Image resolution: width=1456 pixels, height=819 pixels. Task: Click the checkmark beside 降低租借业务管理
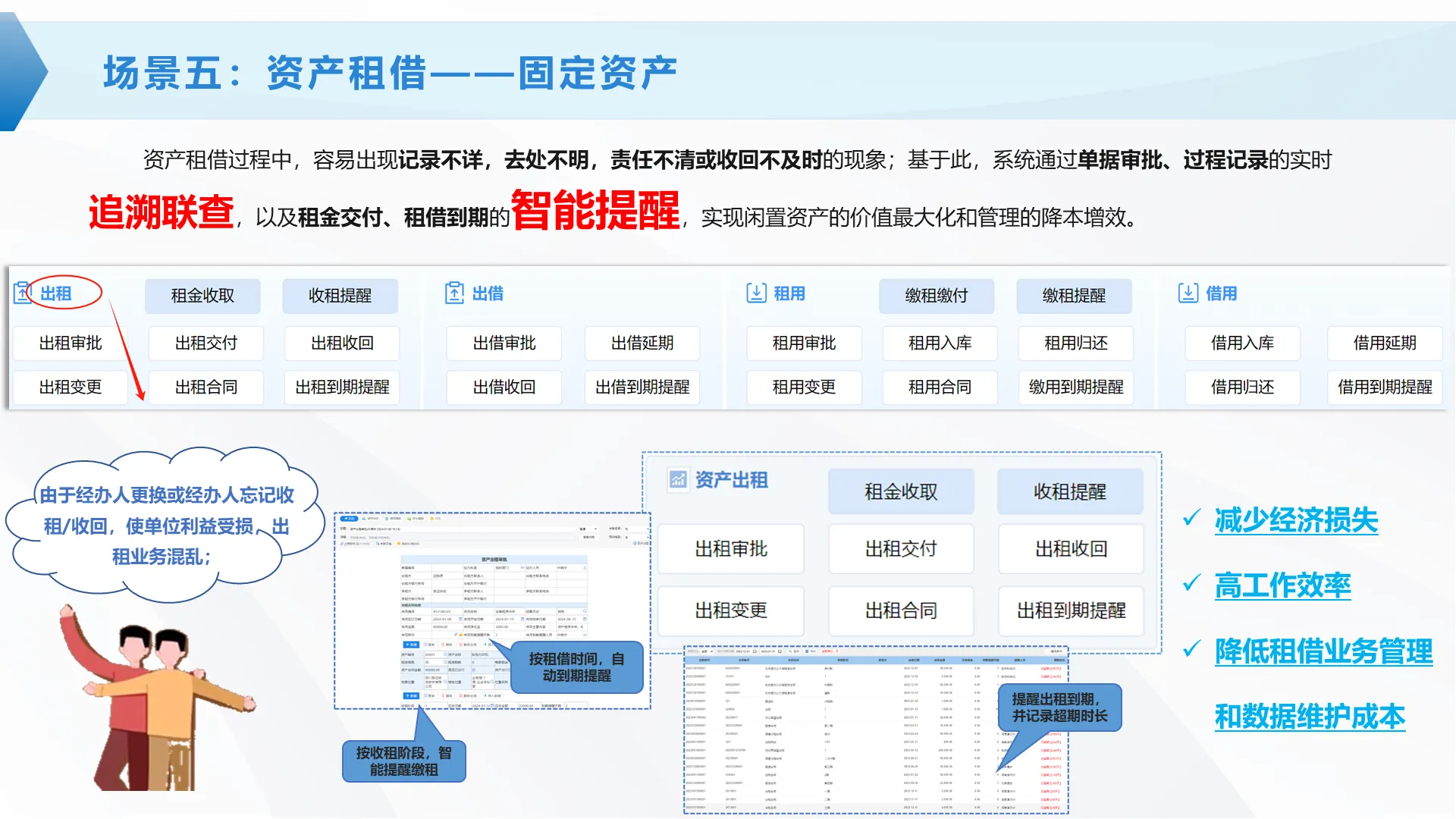(x=1191, y=649)
